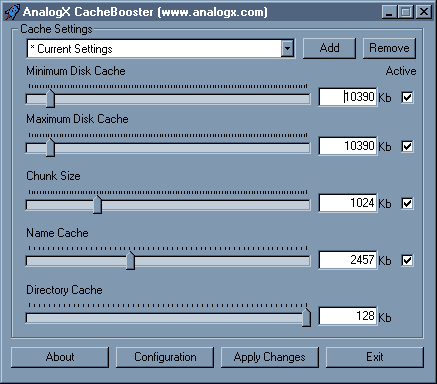This screenshot has width=437, height=384.
Task: Click the Minimum Disk Cache label
Action: coord(76,71)
